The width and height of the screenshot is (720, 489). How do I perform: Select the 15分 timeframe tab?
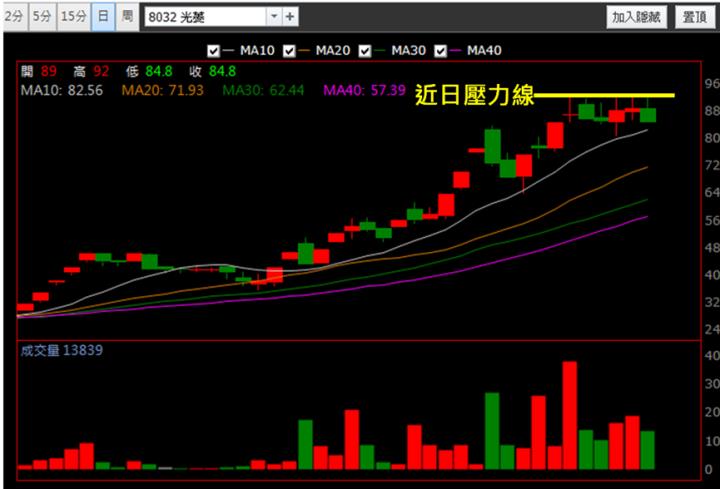tap(73, 17)
